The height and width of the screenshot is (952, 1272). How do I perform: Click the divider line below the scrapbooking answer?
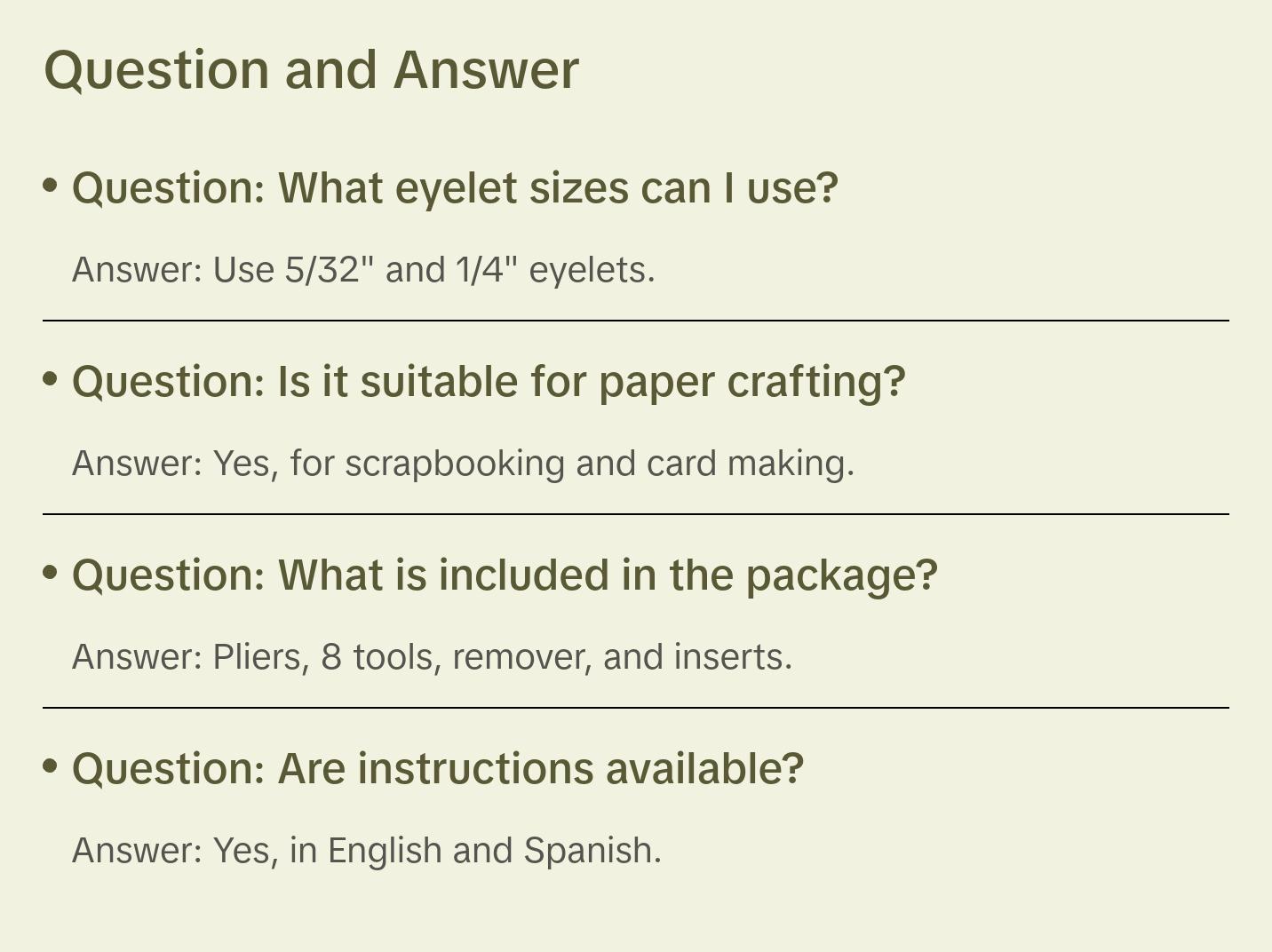(x=636, y=514)
